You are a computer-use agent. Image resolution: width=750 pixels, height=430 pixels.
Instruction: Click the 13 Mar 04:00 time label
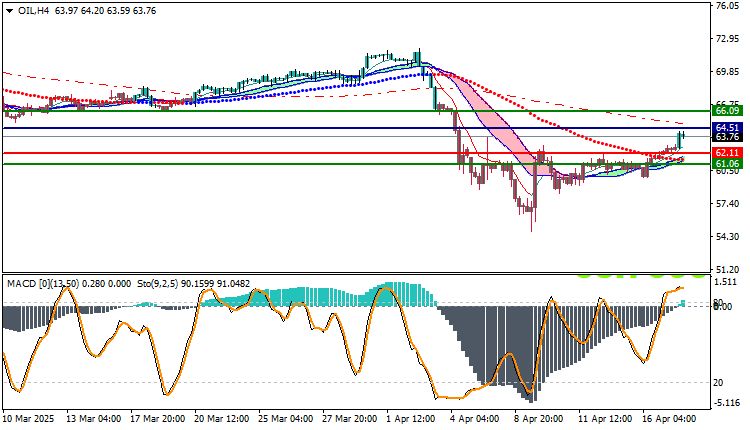(x=94, y=419)
